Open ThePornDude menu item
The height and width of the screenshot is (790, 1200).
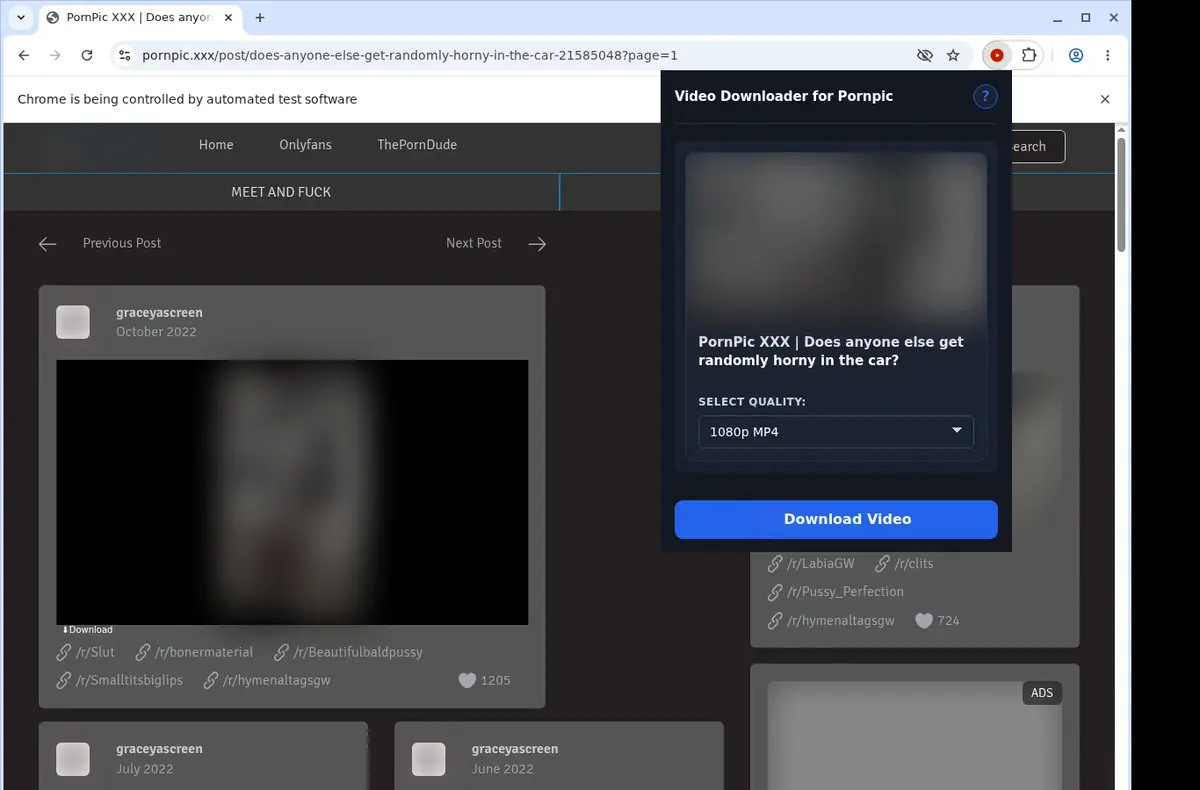[x=417, y=145]
